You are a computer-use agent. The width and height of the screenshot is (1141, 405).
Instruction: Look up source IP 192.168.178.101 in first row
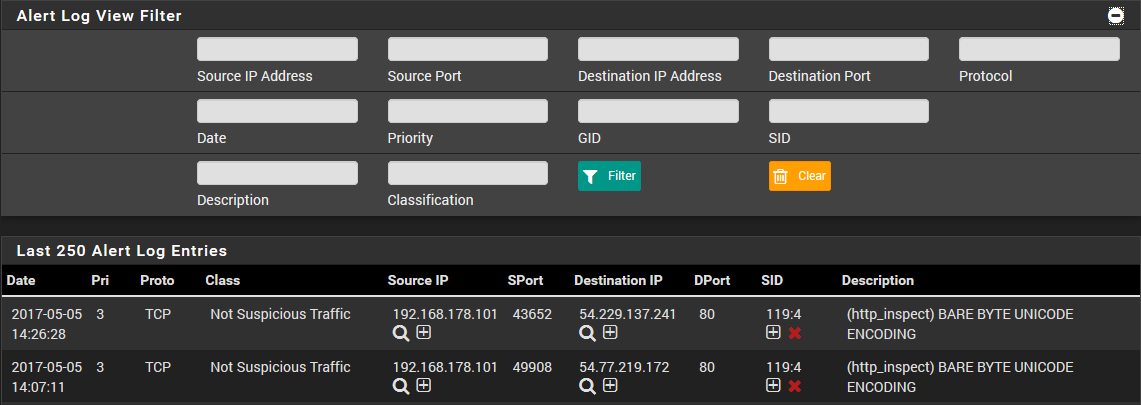(x=400, y=333)
